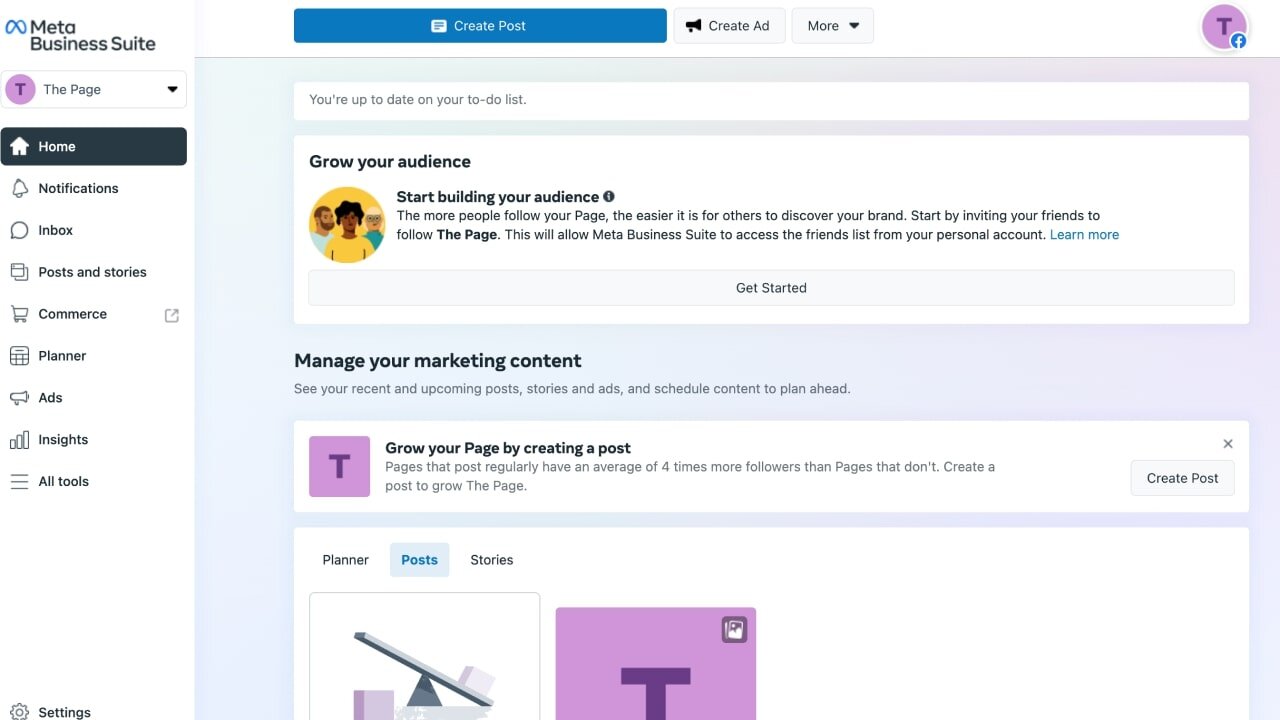Click the Home house icon in sidebar

pos(19,146)
